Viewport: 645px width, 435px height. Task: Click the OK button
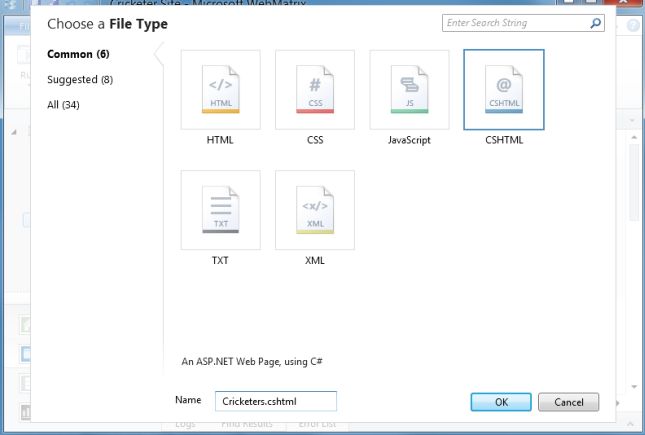point(501,402)
